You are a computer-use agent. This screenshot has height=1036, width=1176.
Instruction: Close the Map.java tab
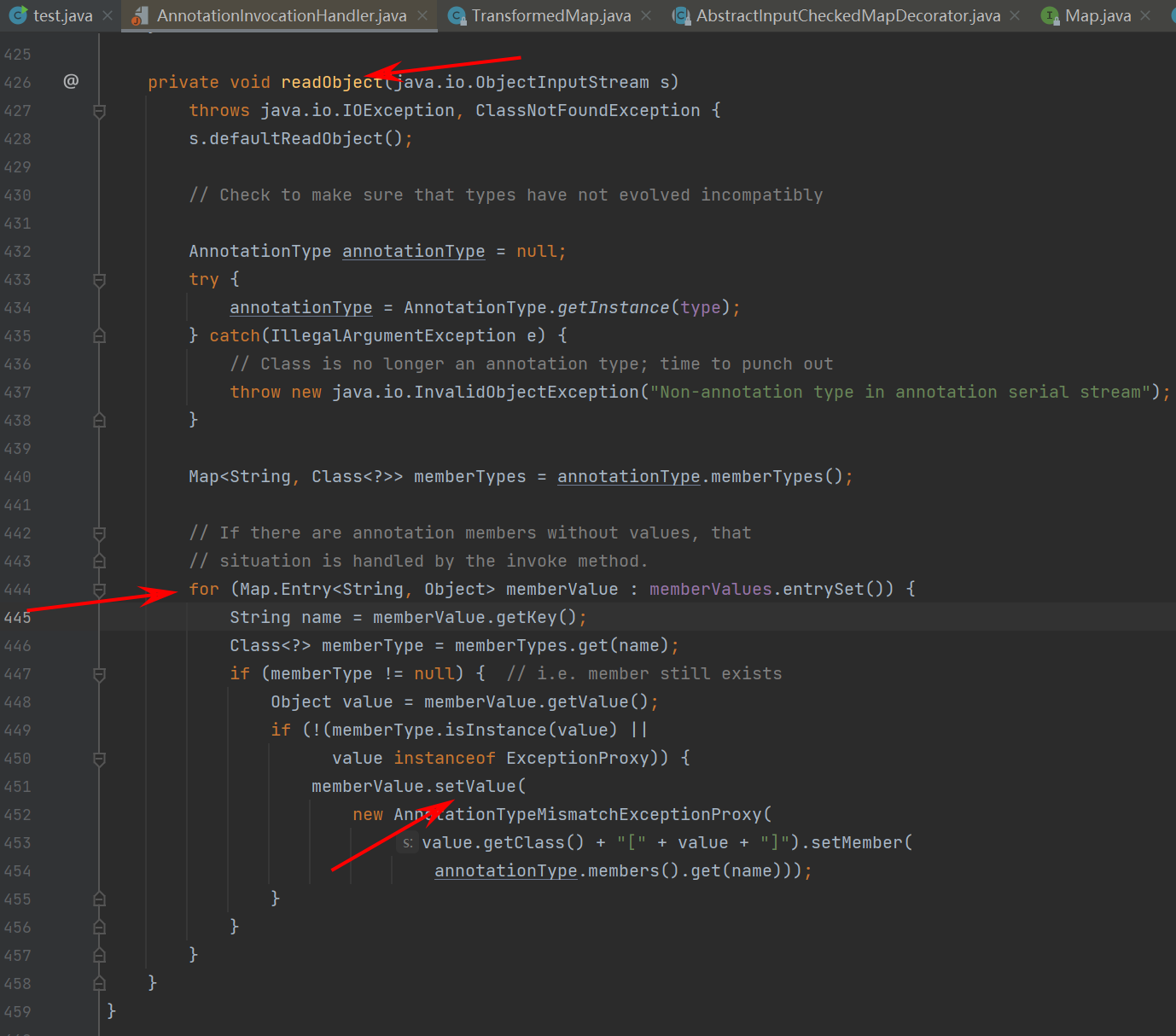pyautogui.click(x=1145, y=15)
